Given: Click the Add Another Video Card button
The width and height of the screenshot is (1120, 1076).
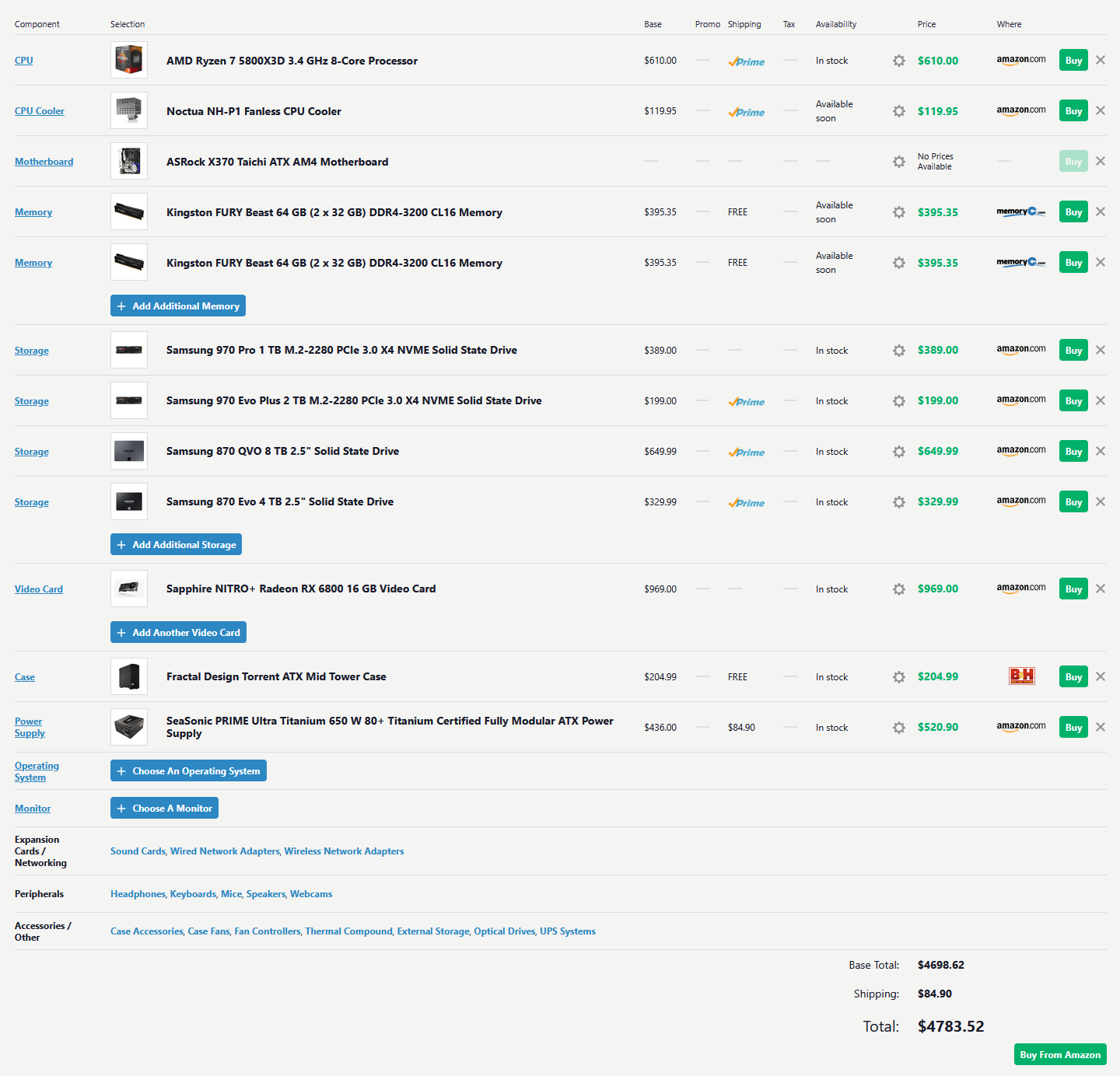Looking at the screenshot, I should pos(178,632).
